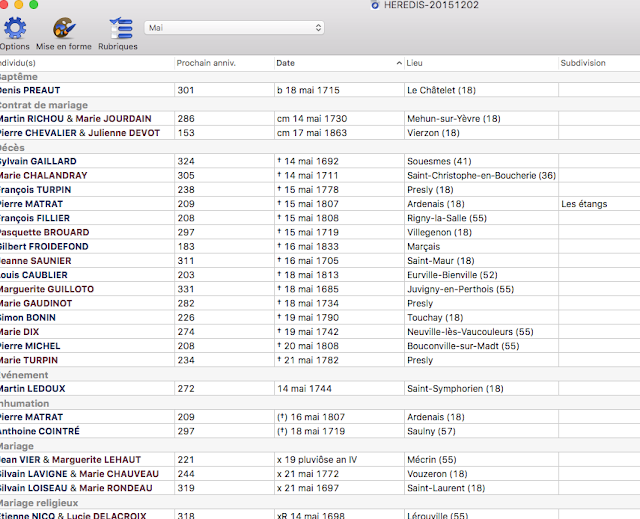Select the Contrat de mariage group header

coord(320,105)
